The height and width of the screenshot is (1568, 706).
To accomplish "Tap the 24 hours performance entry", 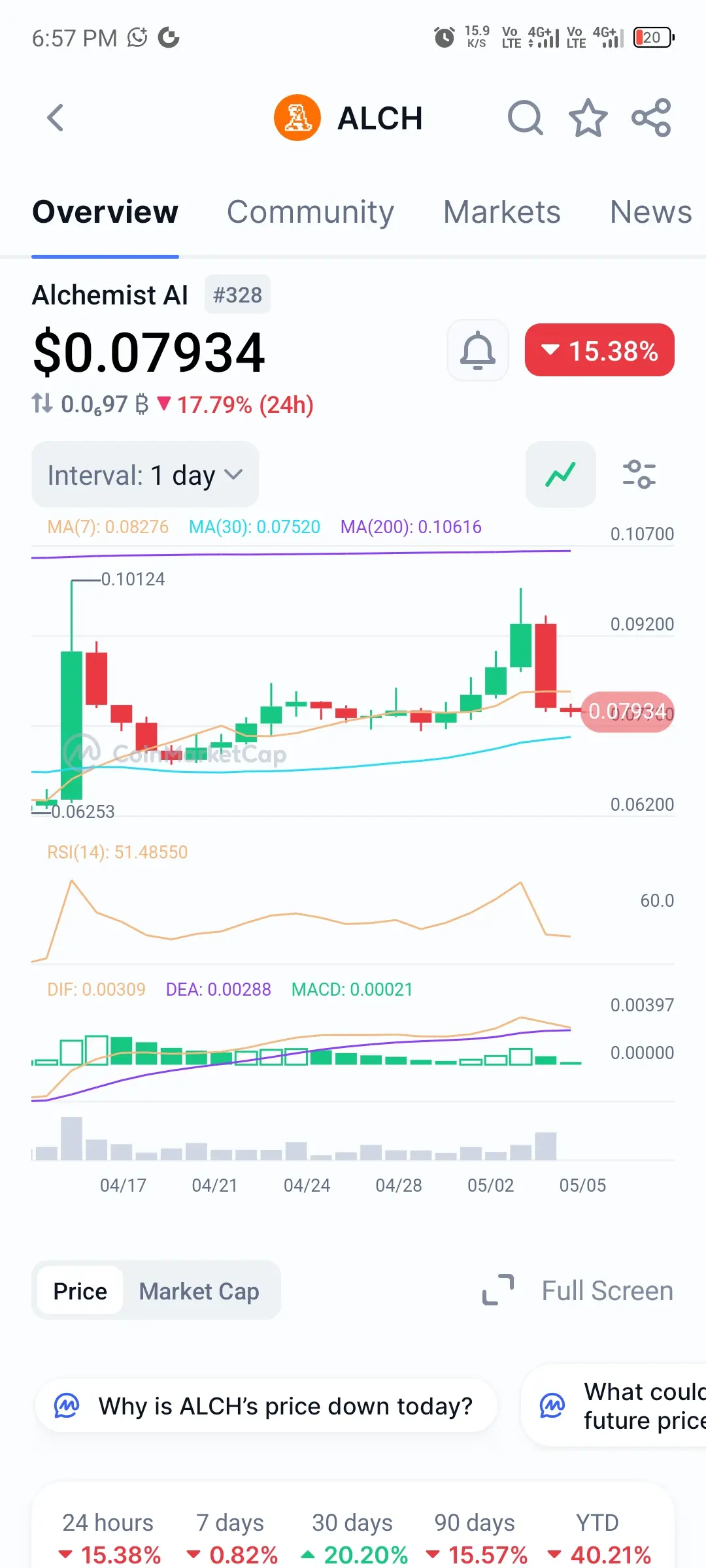I will [x=108, y=1539].
